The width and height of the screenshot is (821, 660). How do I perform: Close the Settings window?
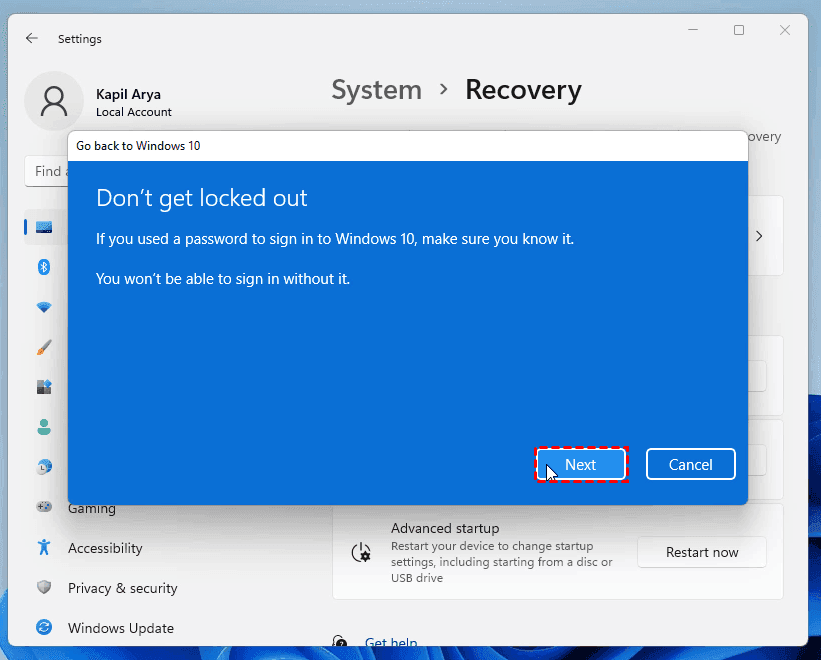[x=784, y=30]
